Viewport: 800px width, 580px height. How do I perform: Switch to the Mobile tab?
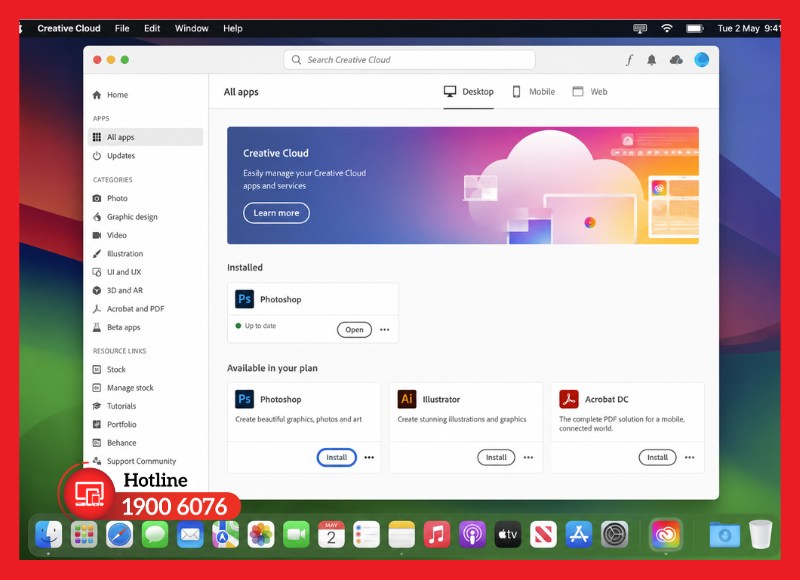point(534,92)
